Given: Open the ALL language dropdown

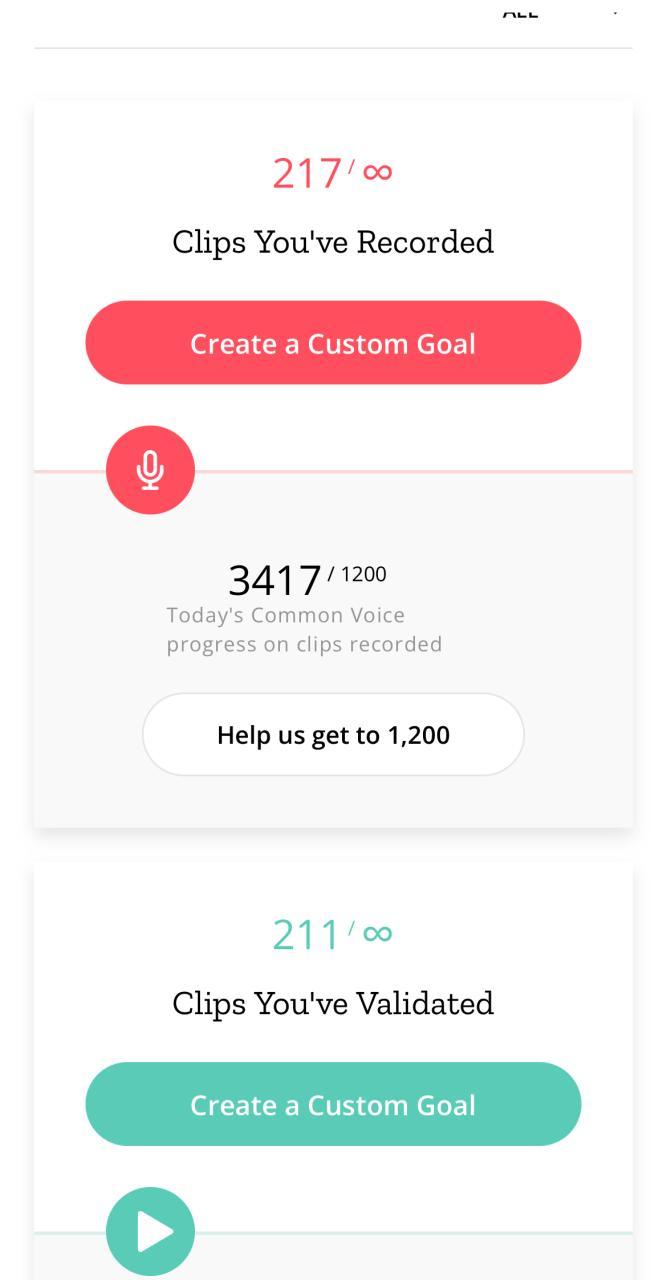Looking at the screenshot, I should pyautogui.click(x=522, y=12).
